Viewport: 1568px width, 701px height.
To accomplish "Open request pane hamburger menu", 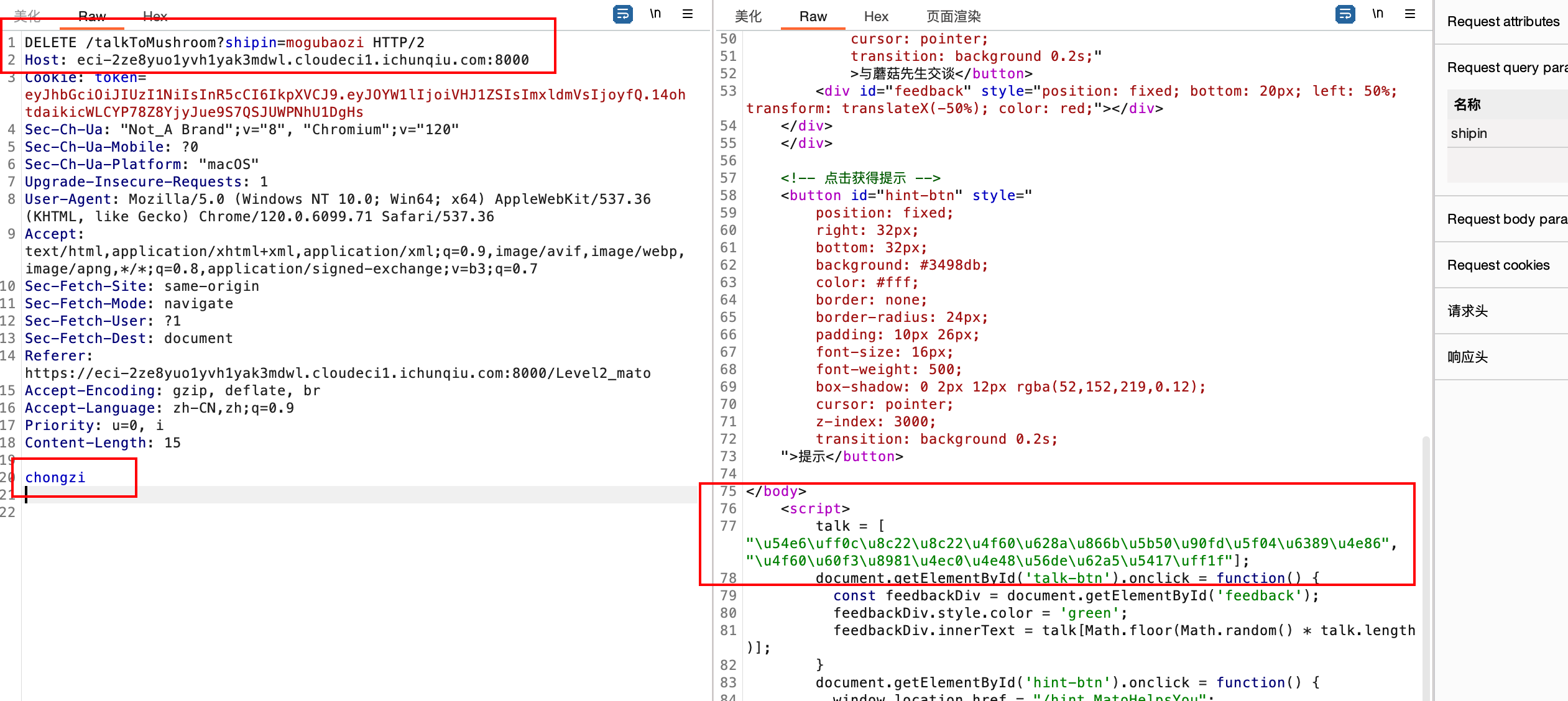I will click(688, 14).
